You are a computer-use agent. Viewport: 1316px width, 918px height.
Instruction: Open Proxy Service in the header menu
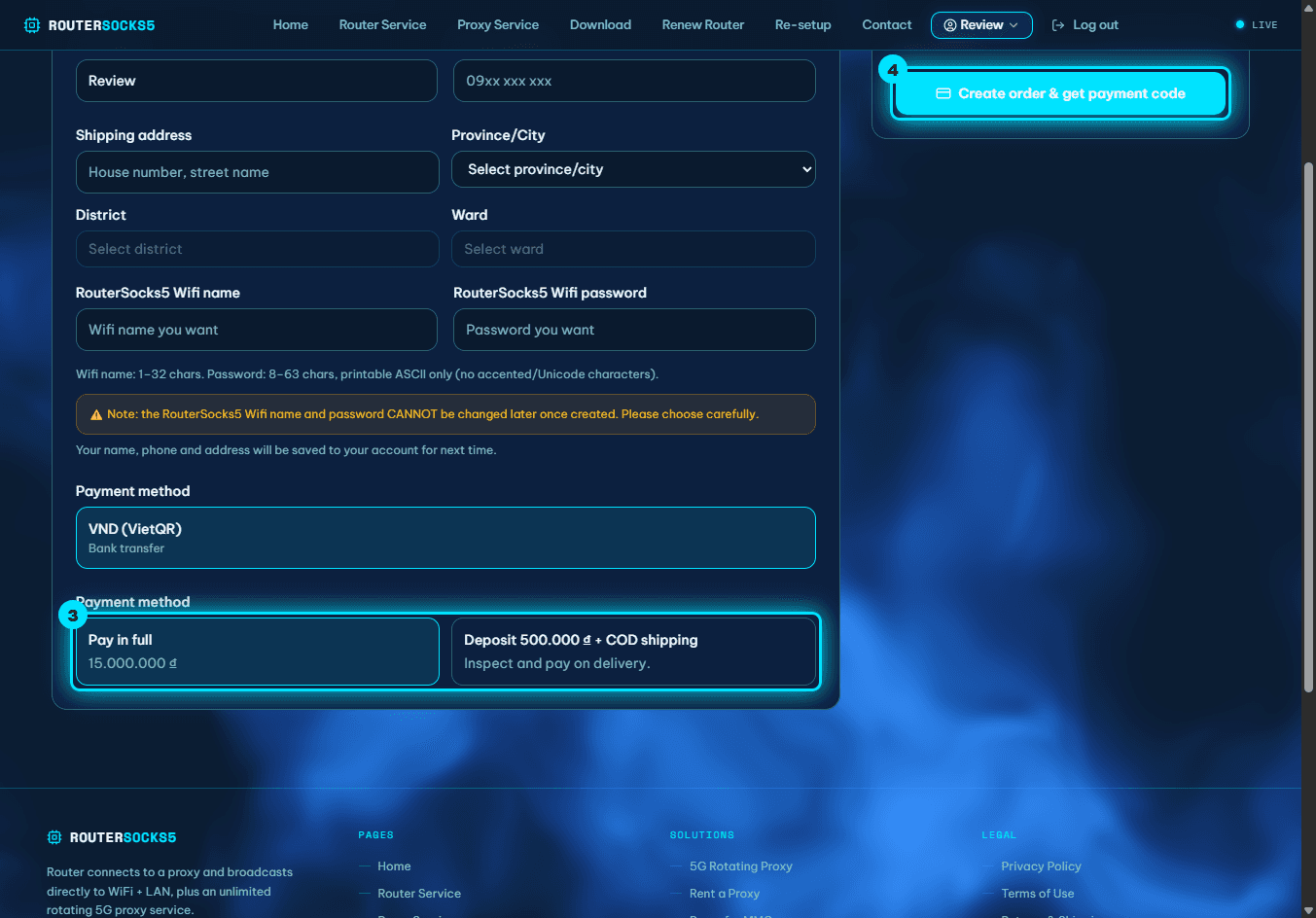498,25
